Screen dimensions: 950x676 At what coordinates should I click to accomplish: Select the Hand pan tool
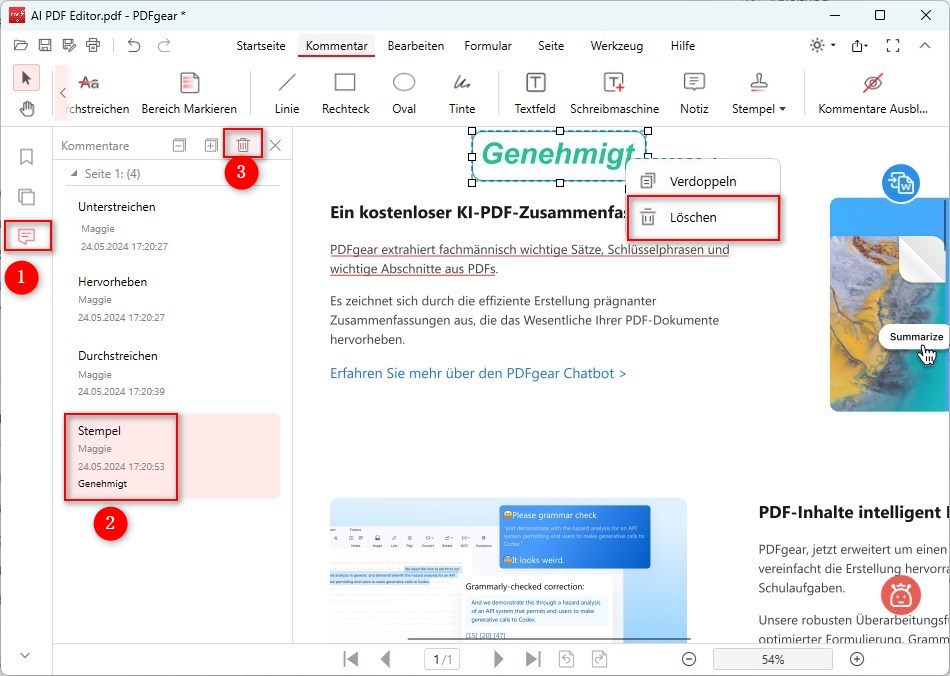26,109
